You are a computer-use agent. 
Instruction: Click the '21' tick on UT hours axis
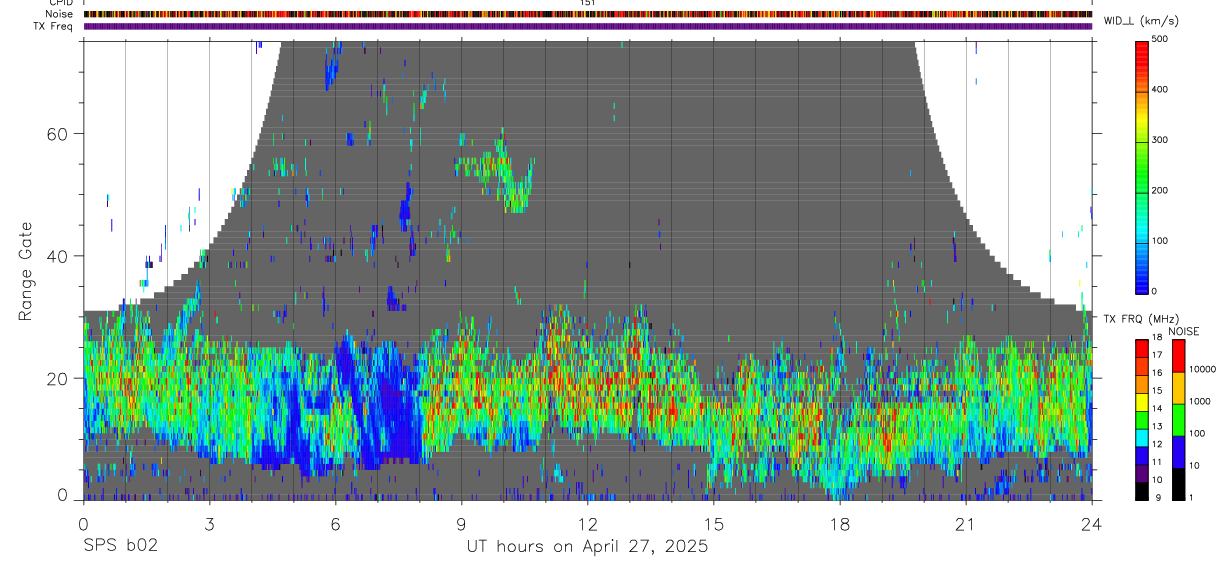pyautogui.click(x=966, y=523)
